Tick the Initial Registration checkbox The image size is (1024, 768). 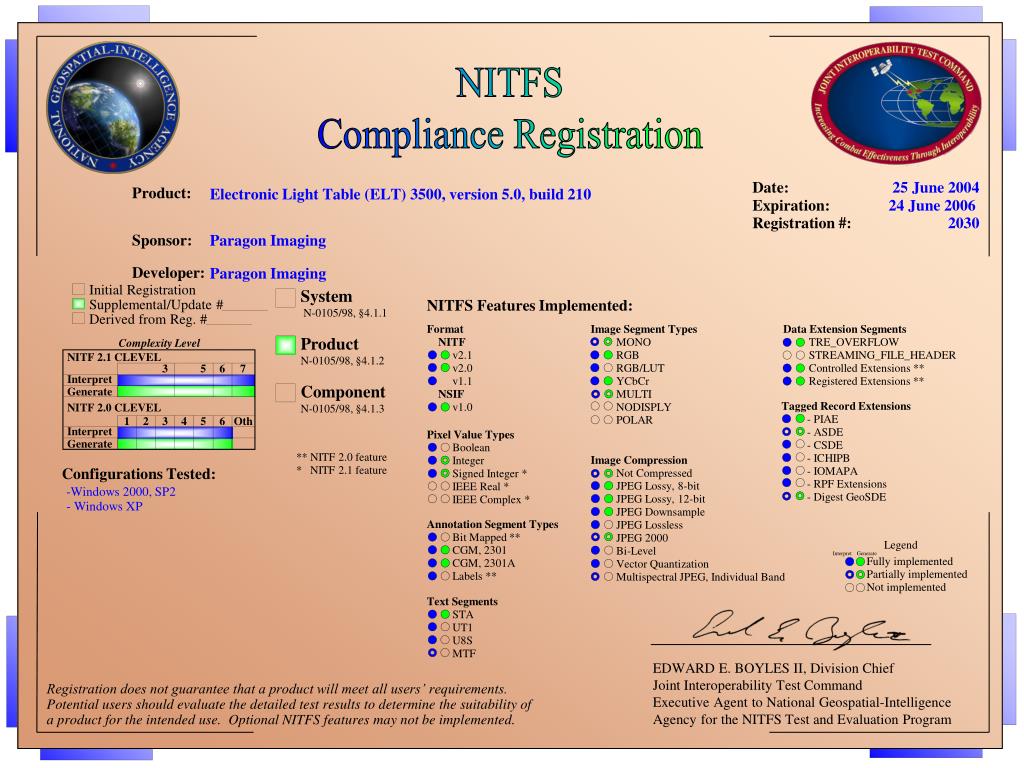pos(78,289)
